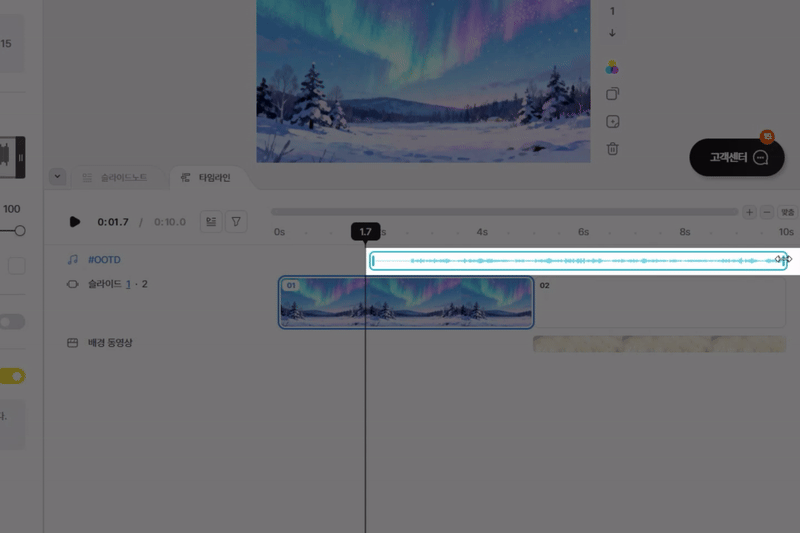Screen dimensions: 800x533
Task: Open the color theme palette icon
Action: pos(612,67)
